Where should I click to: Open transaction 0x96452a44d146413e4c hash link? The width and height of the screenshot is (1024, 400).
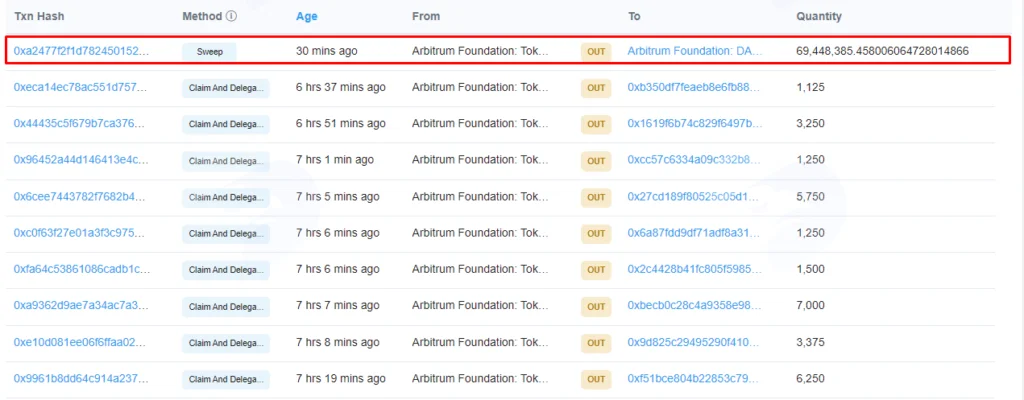click(81, 159)
